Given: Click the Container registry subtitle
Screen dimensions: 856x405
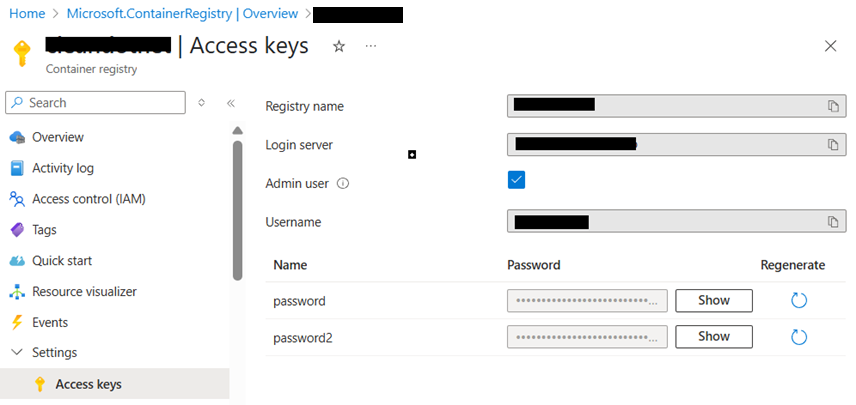Looking at the screenshot, I should coord(91,69).
